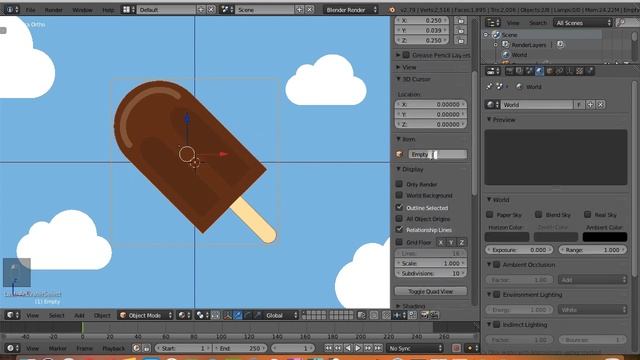
Task: Select the scale manipulator
Action: [258, 315]
